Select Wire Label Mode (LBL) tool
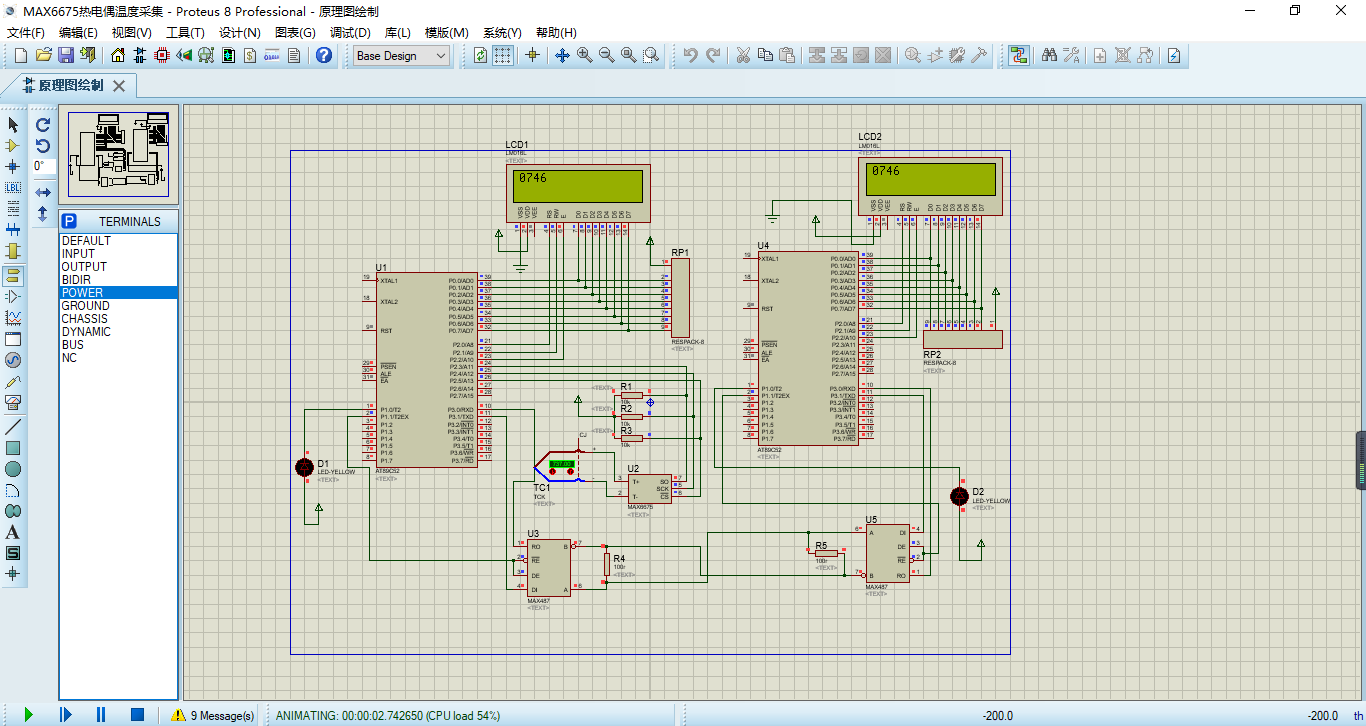Viewport: 1366px width, 726px height. 13,187
